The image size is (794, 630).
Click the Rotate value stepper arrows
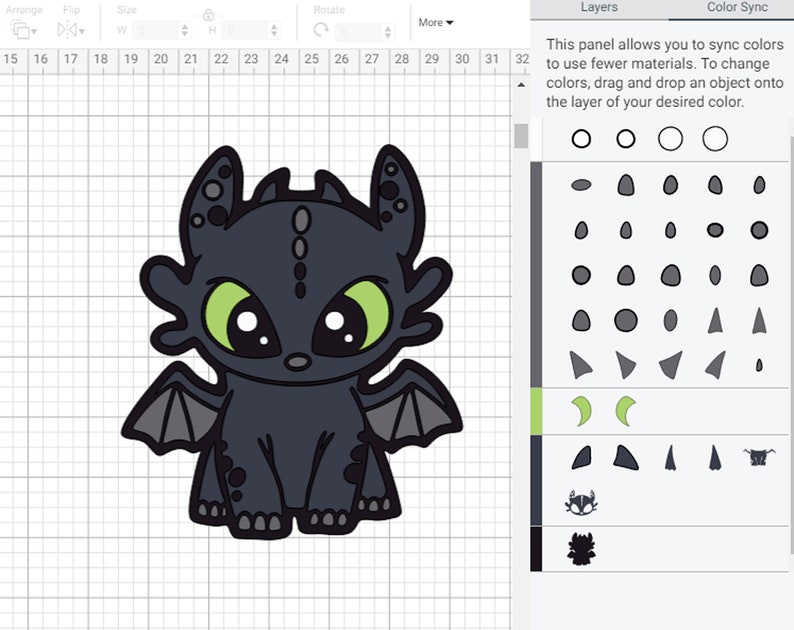(x=387, y=32)
